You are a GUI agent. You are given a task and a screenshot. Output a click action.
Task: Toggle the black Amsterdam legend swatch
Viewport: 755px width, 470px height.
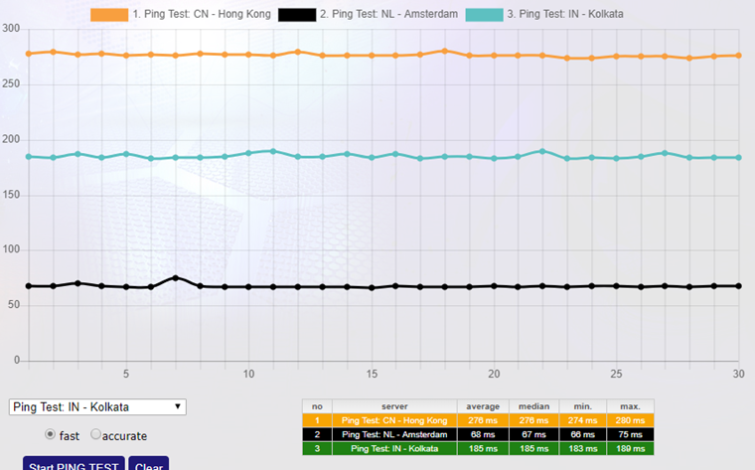coord(297,14)
